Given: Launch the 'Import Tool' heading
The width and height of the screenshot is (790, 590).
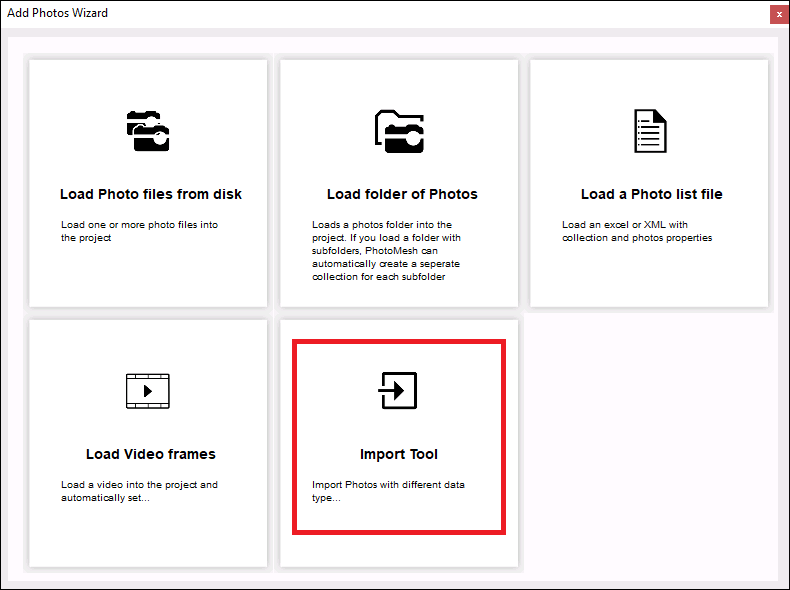Looking at the screenshot, I should coord(399,454).
